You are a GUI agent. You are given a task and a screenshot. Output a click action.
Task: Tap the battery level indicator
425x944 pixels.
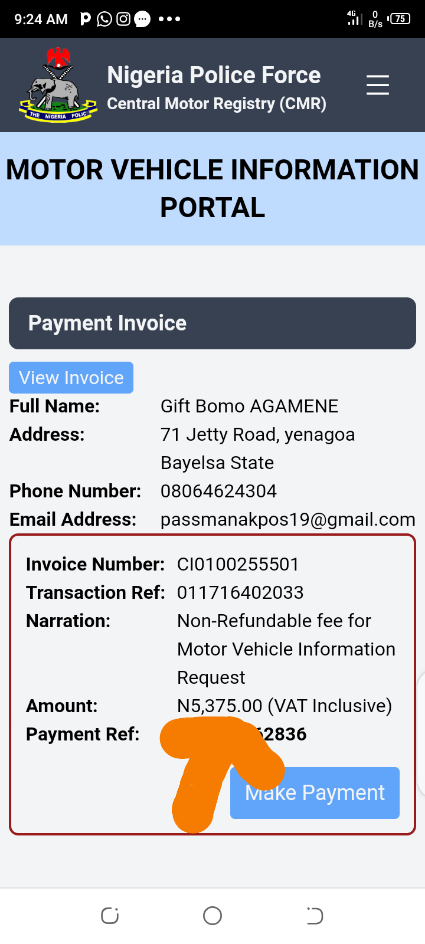point(400,19)
